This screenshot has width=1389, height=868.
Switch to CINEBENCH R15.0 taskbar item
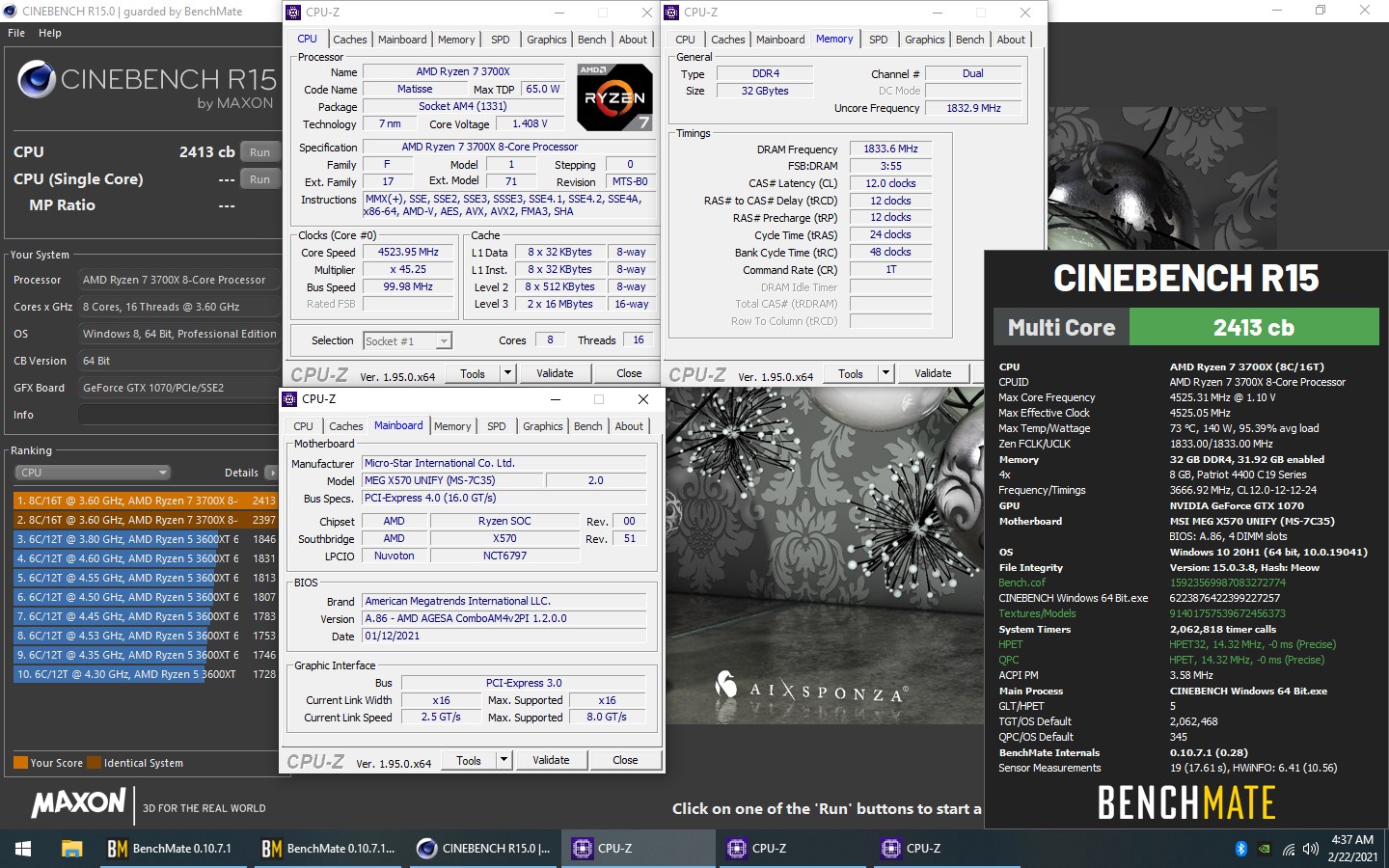click(484, 849)
